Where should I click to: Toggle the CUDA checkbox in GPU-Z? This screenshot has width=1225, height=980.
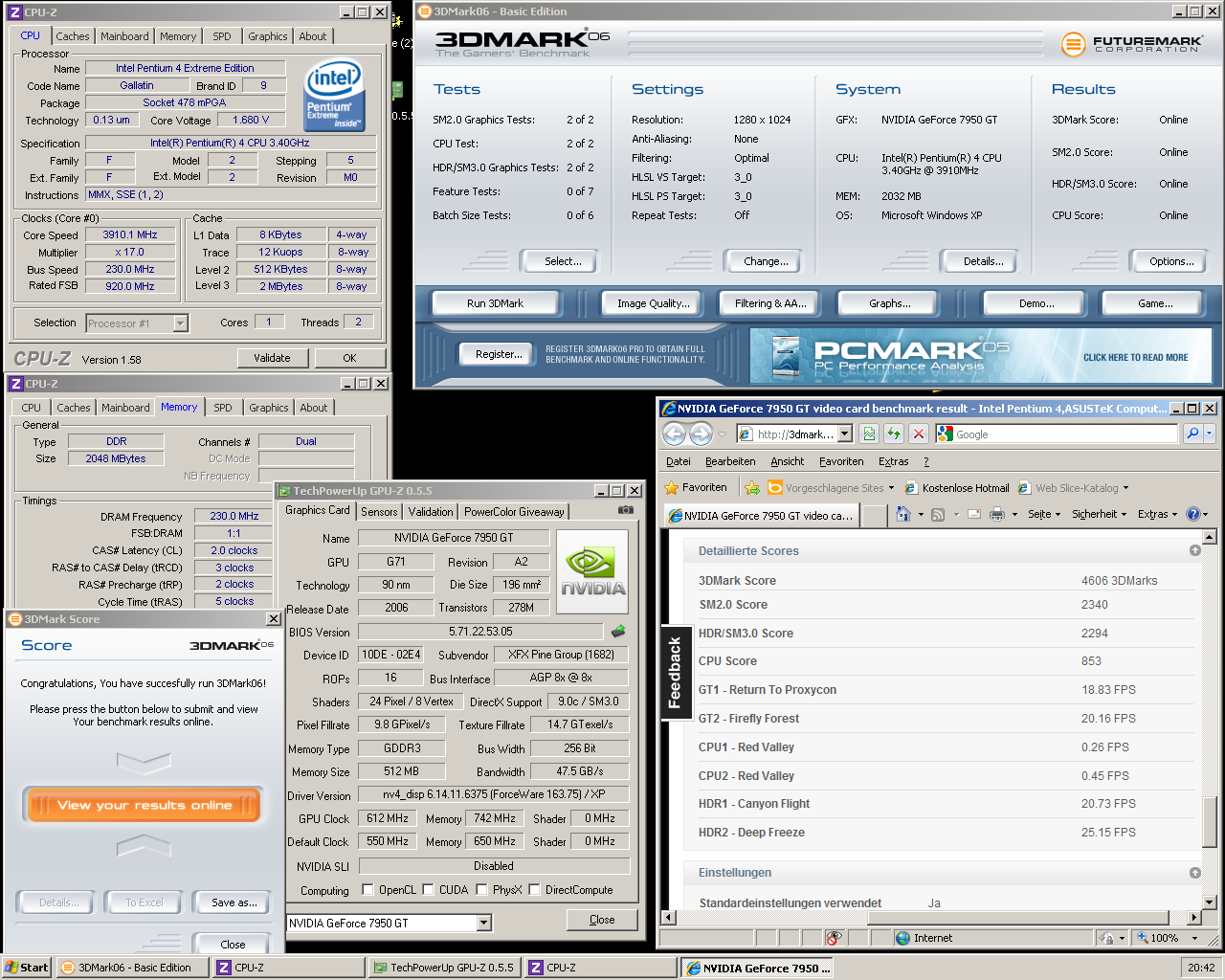tap(428, 889)
